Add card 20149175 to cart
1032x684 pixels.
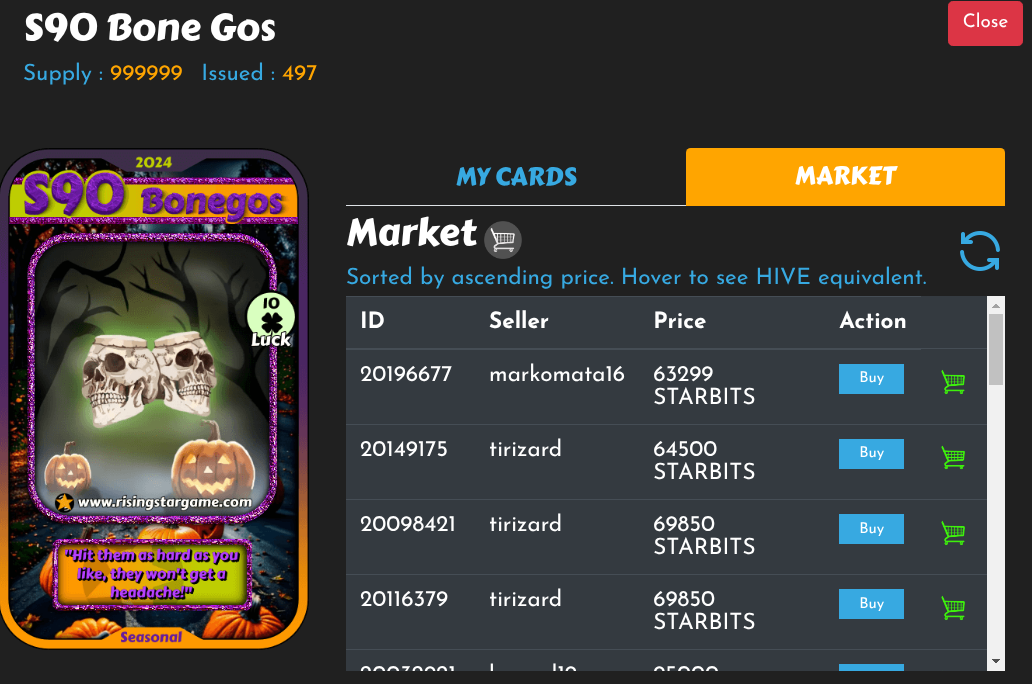[953, 457]
